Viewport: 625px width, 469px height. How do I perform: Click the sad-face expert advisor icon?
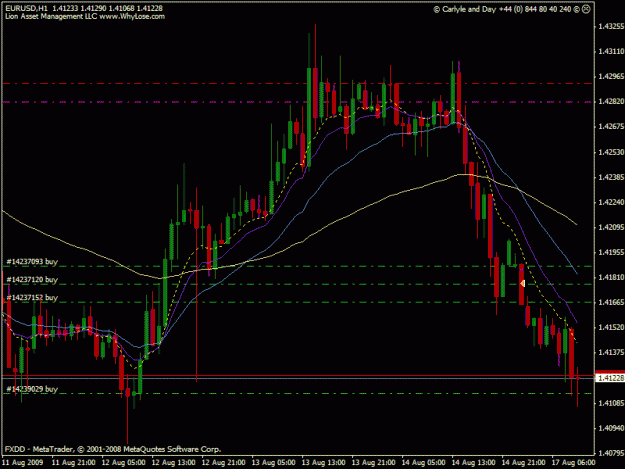[x=586, y=9]
